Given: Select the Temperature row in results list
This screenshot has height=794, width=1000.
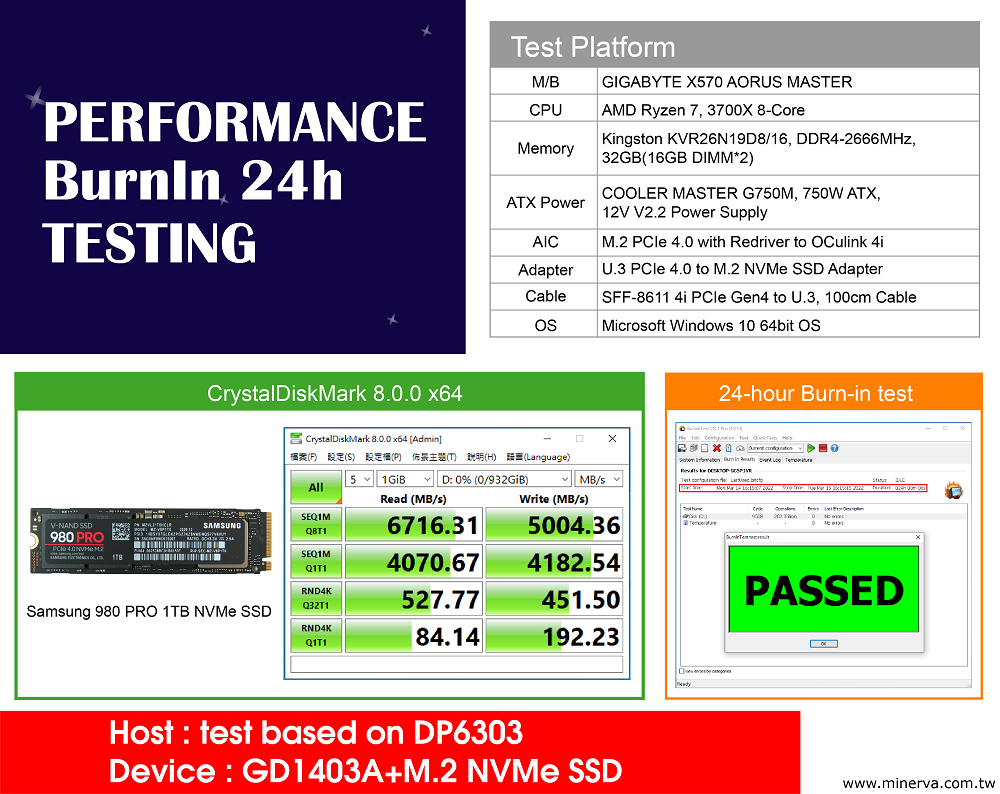Looking at the screenshot, I should (x=825, y=523).
